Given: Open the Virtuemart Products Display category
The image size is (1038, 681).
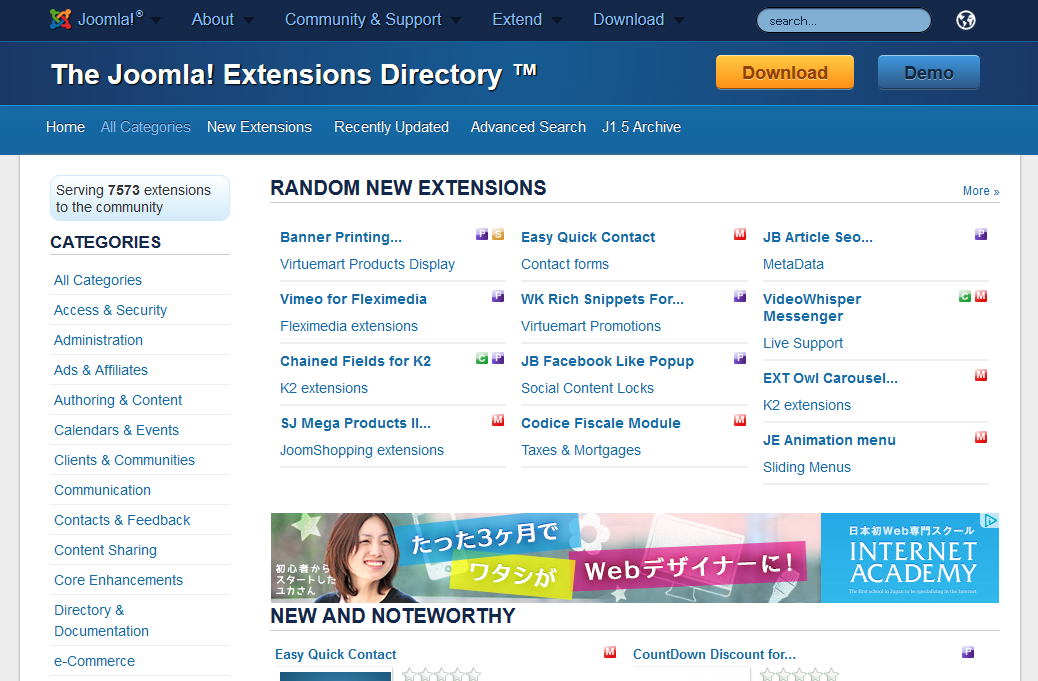Looking at the screenshot, I should tap(367, 264).
